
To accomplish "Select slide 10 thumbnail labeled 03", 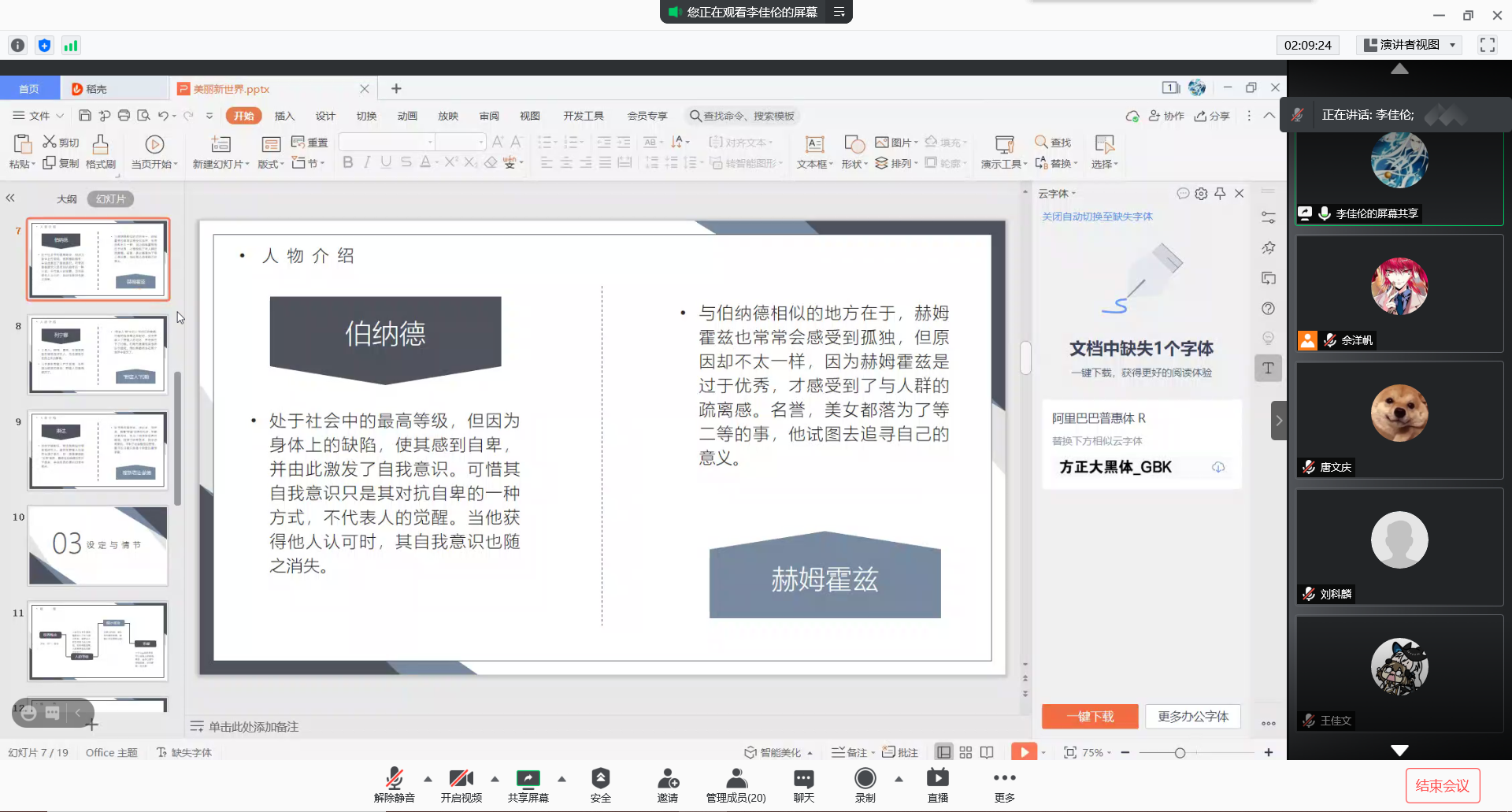I will click(98, 545).
